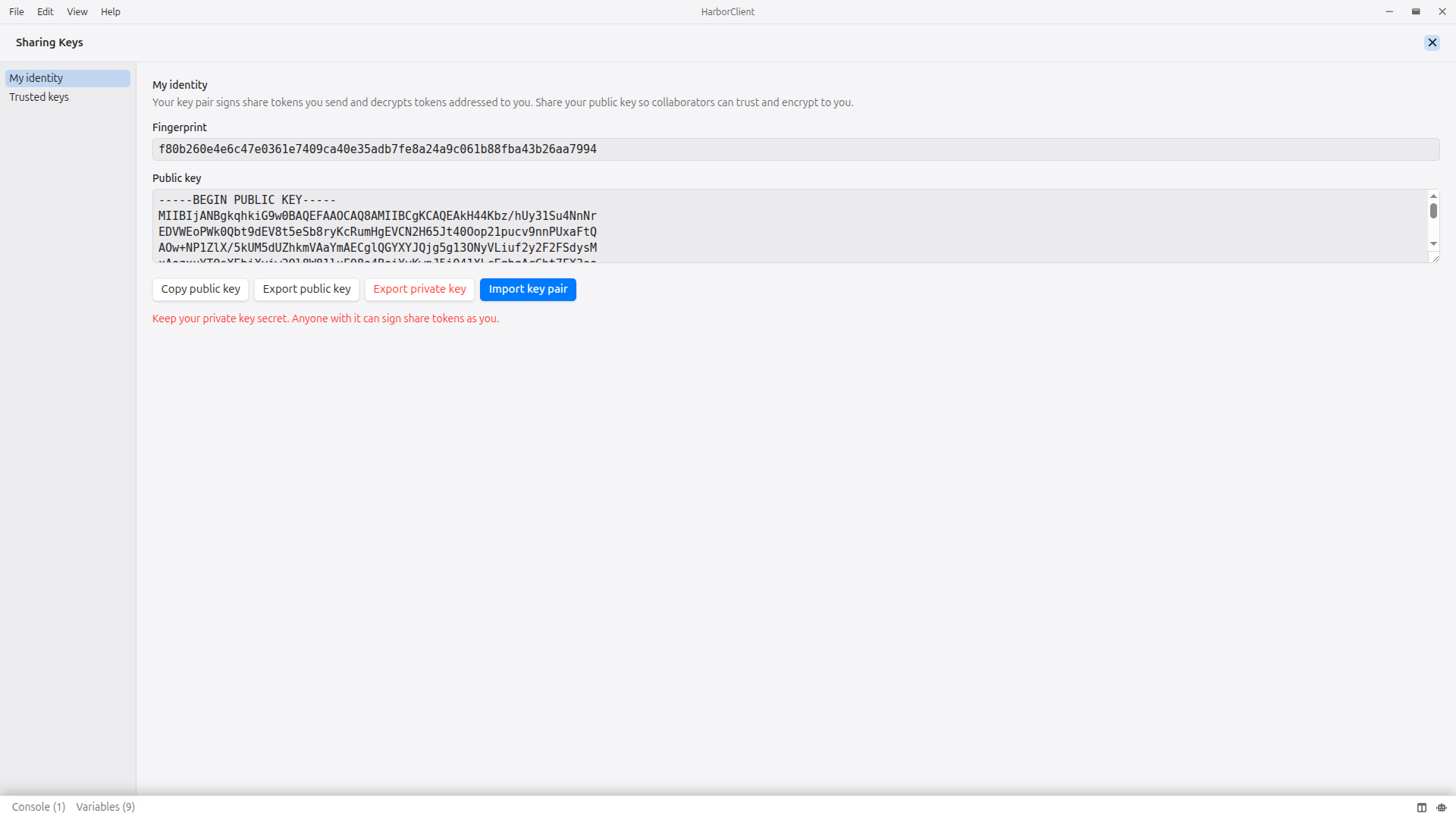
Task: Open the Help menu
Action: [111, 11]
